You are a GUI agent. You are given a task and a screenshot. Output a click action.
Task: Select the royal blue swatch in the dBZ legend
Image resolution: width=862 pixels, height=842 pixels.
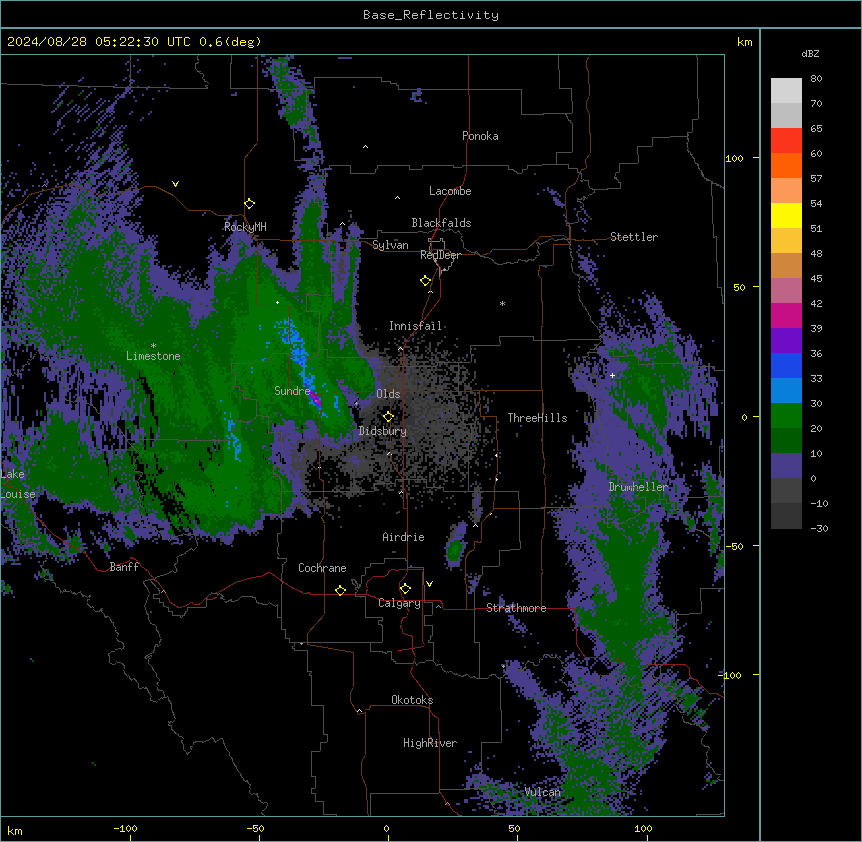pos(786,365)
